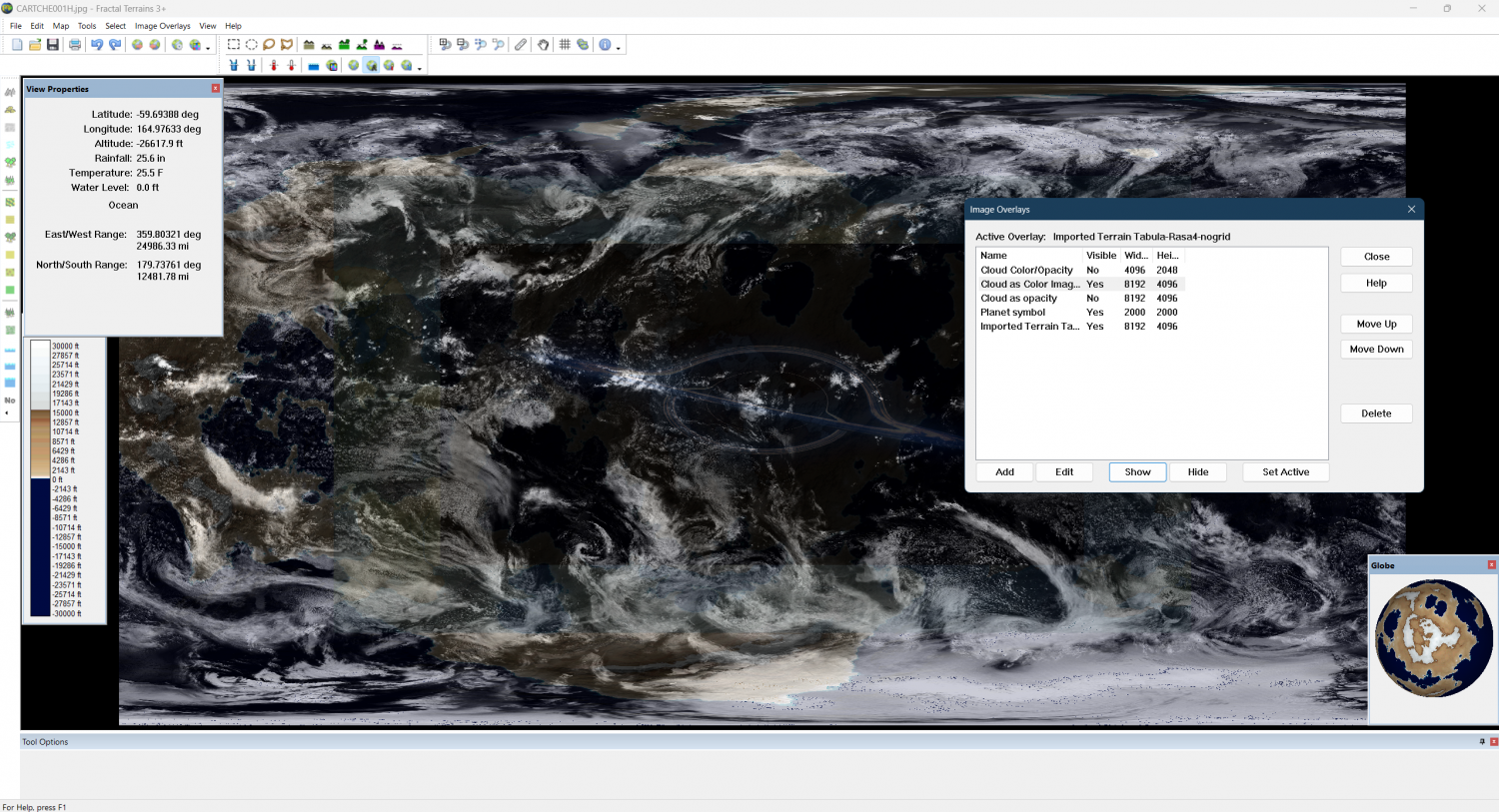Open the file folder icon
The height and width of the screenshot is (812, 1499).
[x=35, y=45]
